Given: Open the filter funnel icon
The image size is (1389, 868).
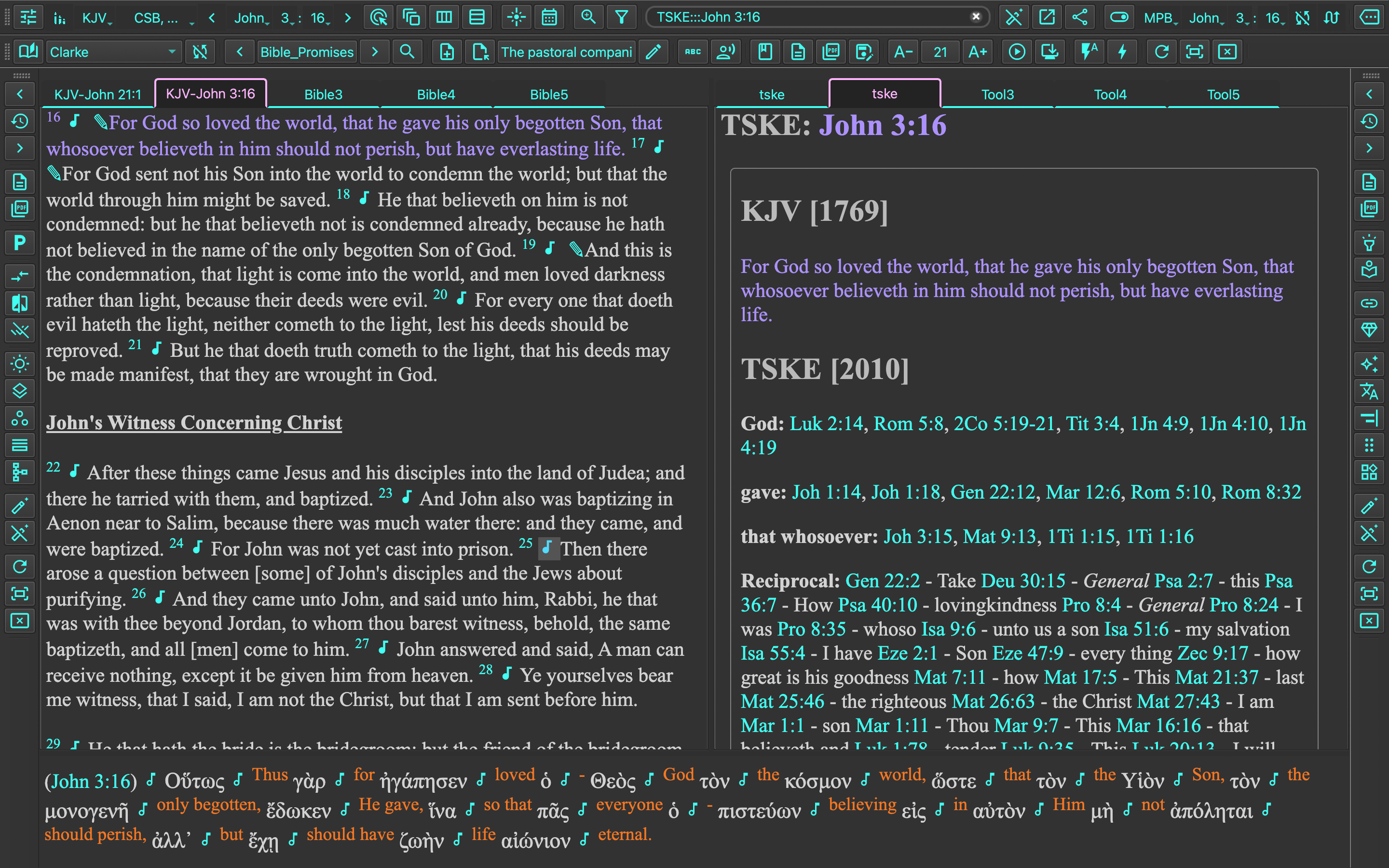Looking at the screenshot, I should click(621, 17).
